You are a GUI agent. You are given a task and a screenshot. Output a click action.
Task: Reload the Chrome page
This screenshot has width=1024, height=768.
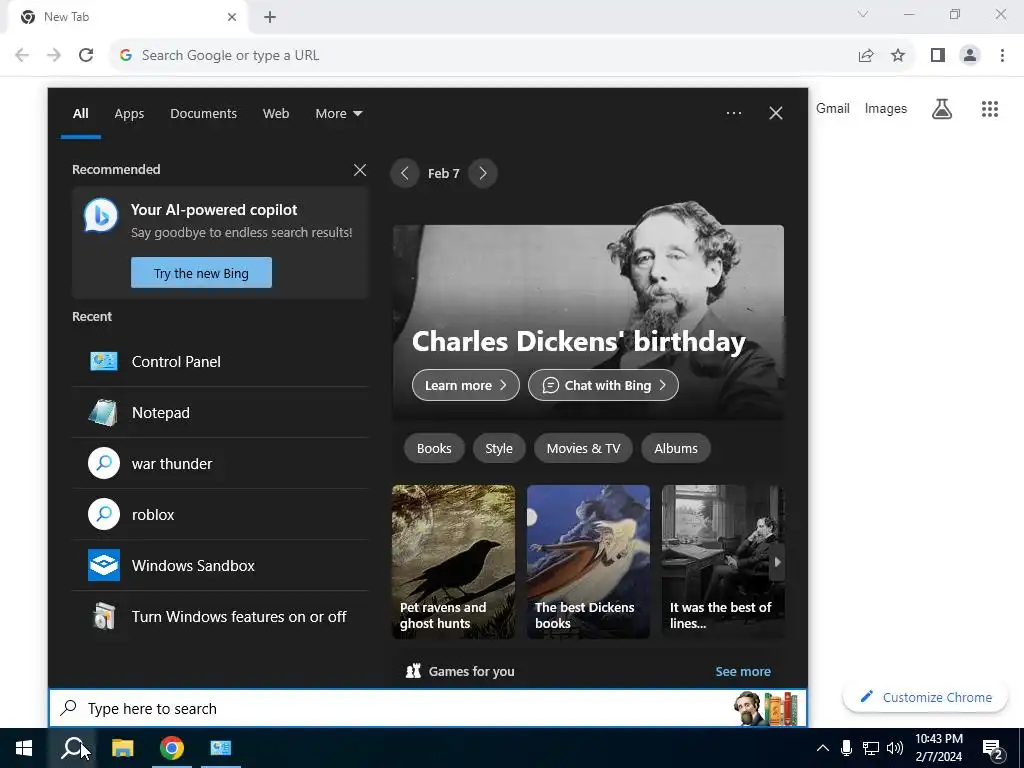(86, 56)
